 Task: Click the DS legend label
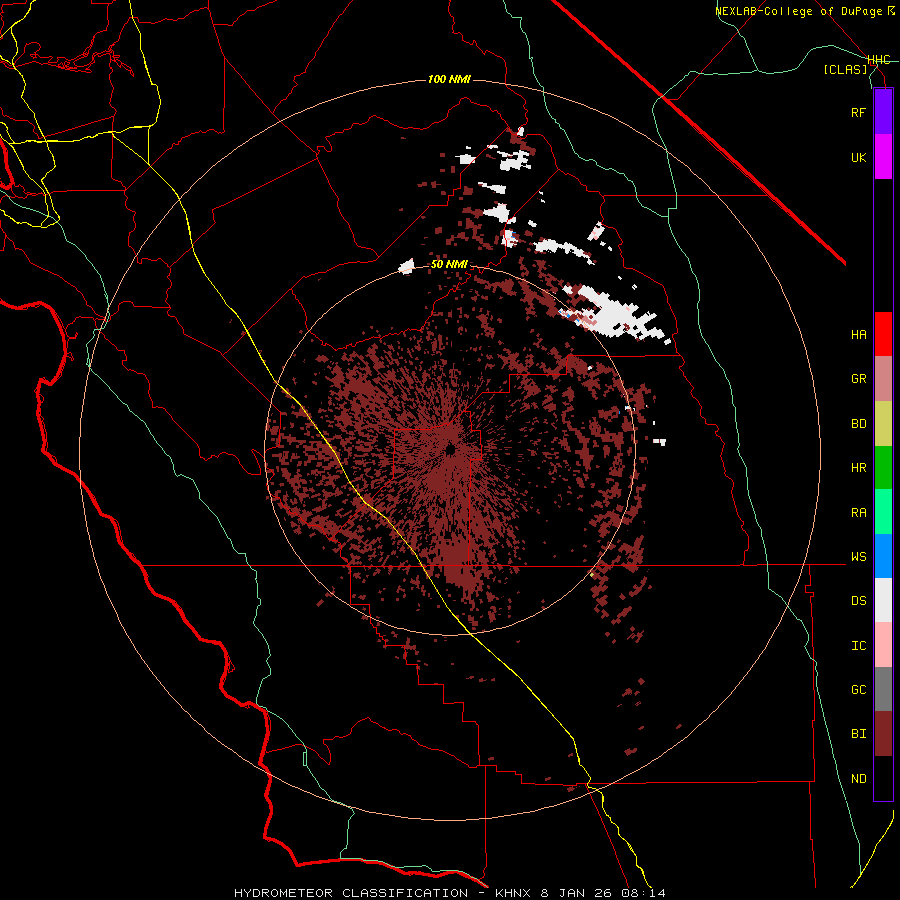tap(858, 601)
